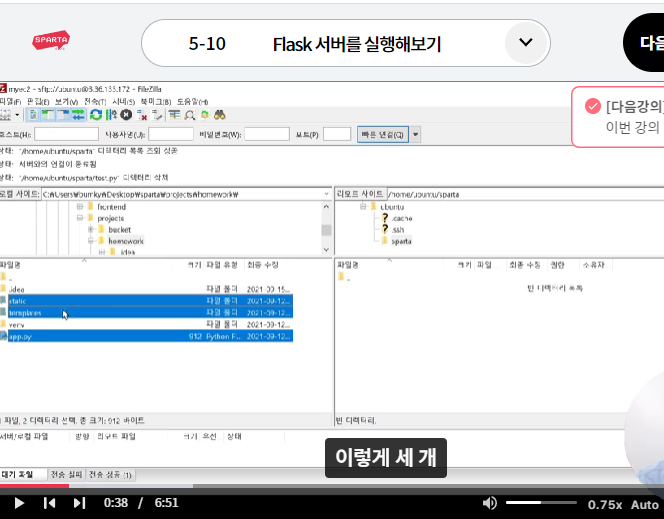The width and height of the screenshot is (664, 519).
Task: Open the 파일(F) menu
Action: tap(10, 102)
